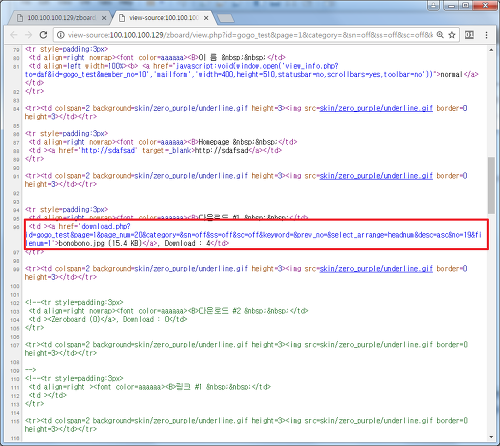Click the scrollbar down arrow
The image size is (500, 446).
click(491, 437)
